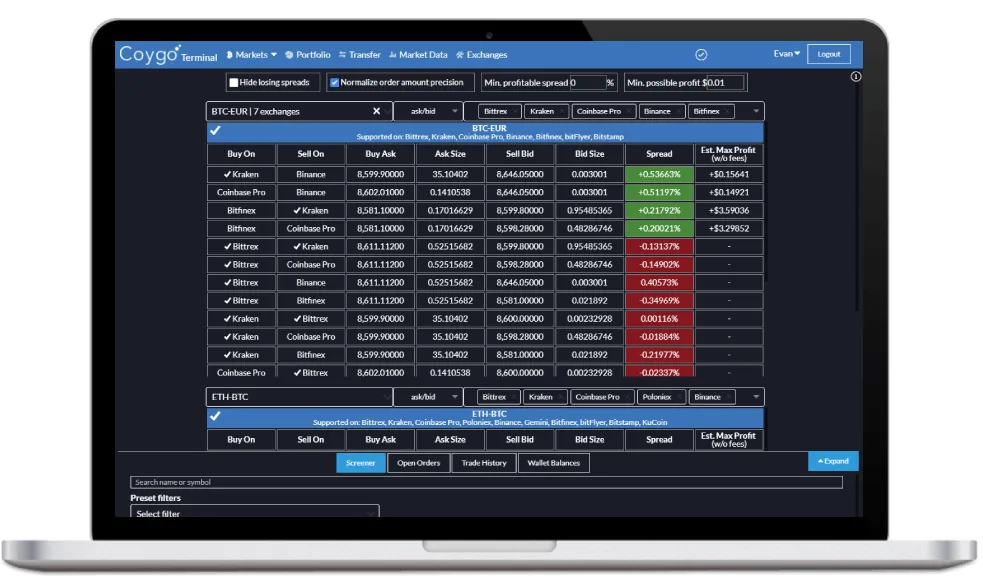Remove the Kraken tag from ETH-BTC exchanges
The width and height of the screenshot is (983, 580).
(561, 398)
